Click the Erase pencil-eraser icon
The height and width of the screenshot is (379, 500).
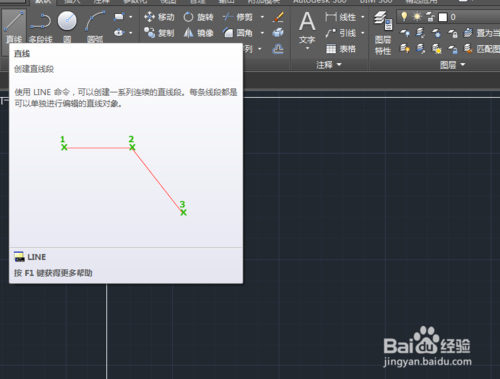point(278,17)
